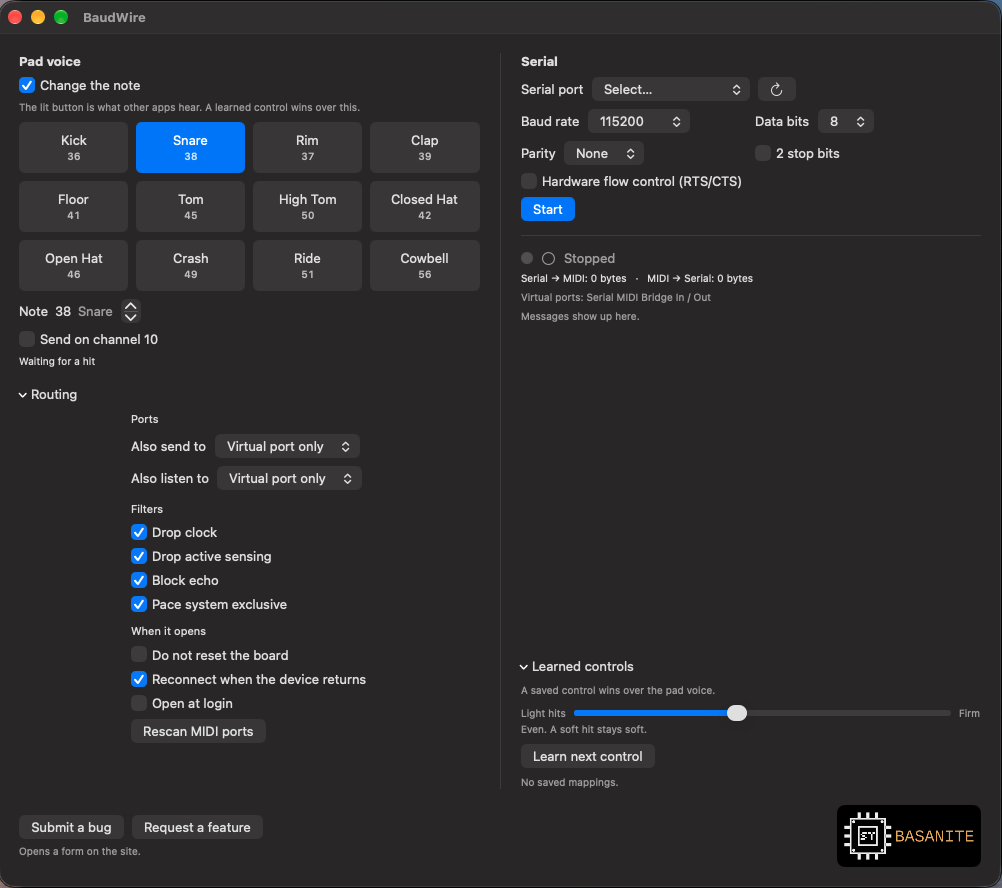Click Learn next control

click(x=587, y=756)
